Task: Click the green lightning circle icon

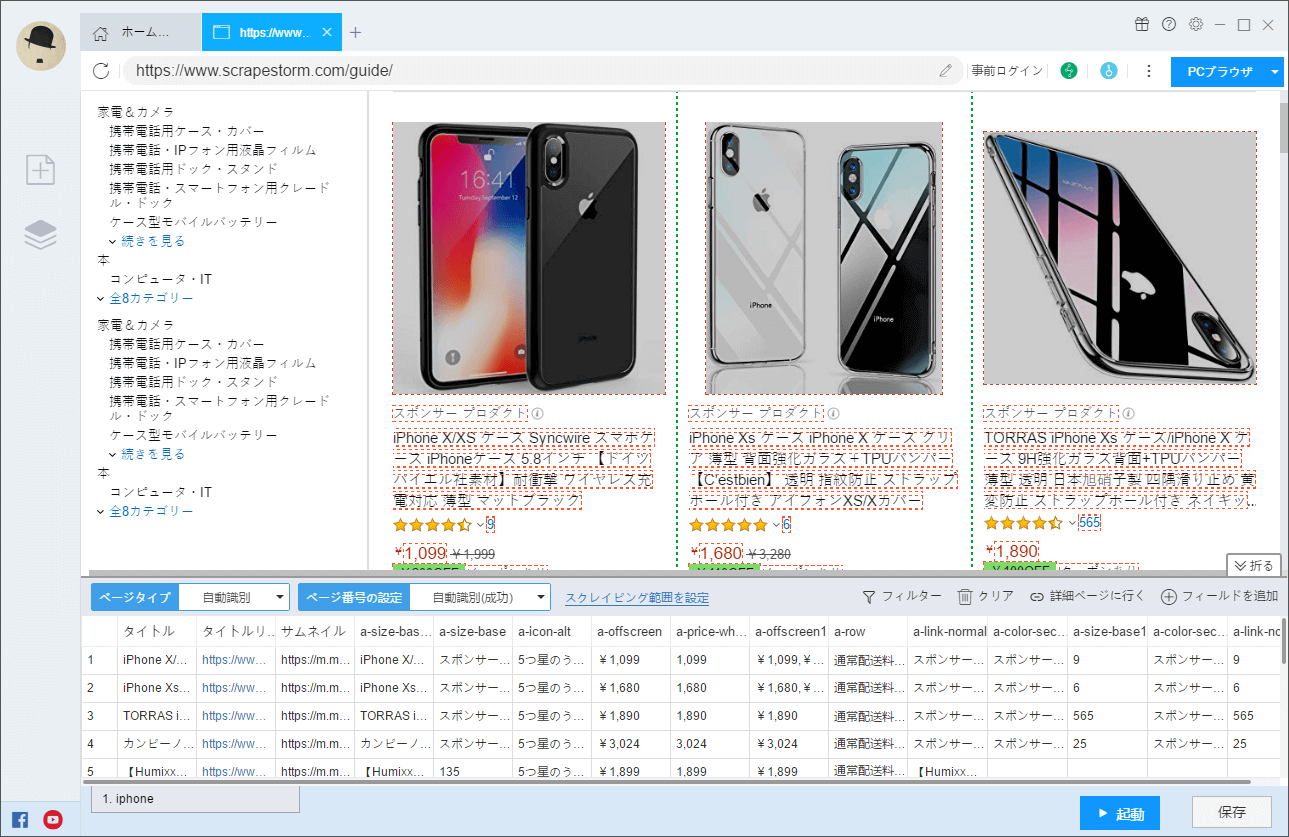Action: click(x=1069, y=71)
